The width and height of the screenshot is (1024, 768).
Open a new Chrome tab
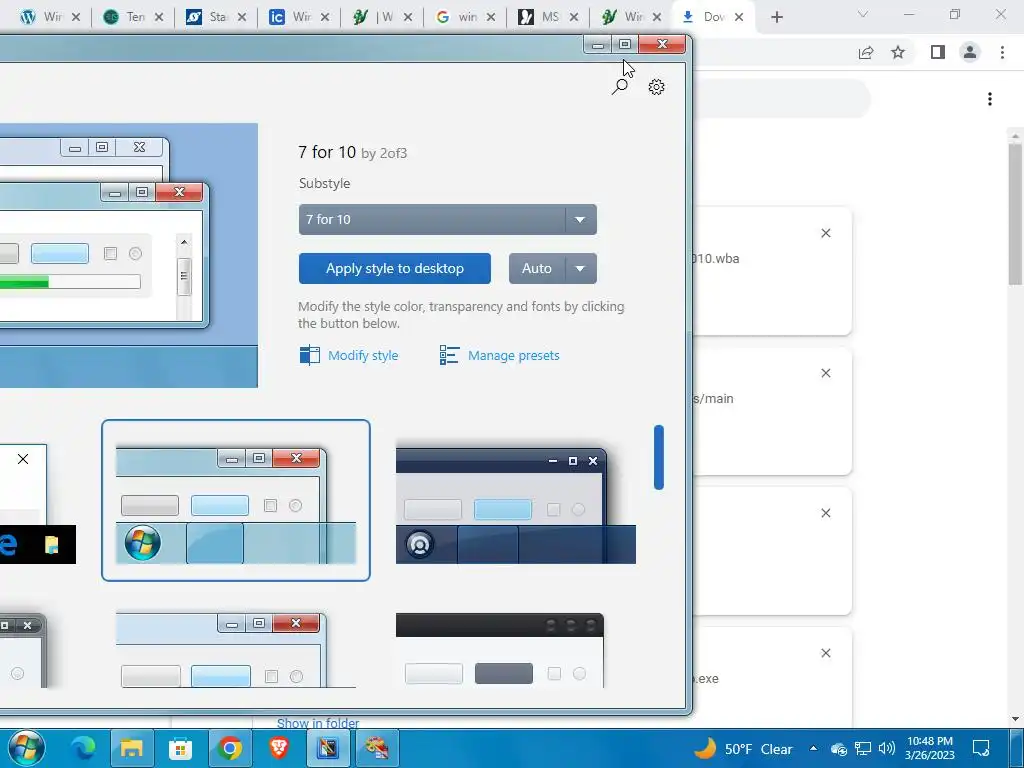click(x=776, y=17)
